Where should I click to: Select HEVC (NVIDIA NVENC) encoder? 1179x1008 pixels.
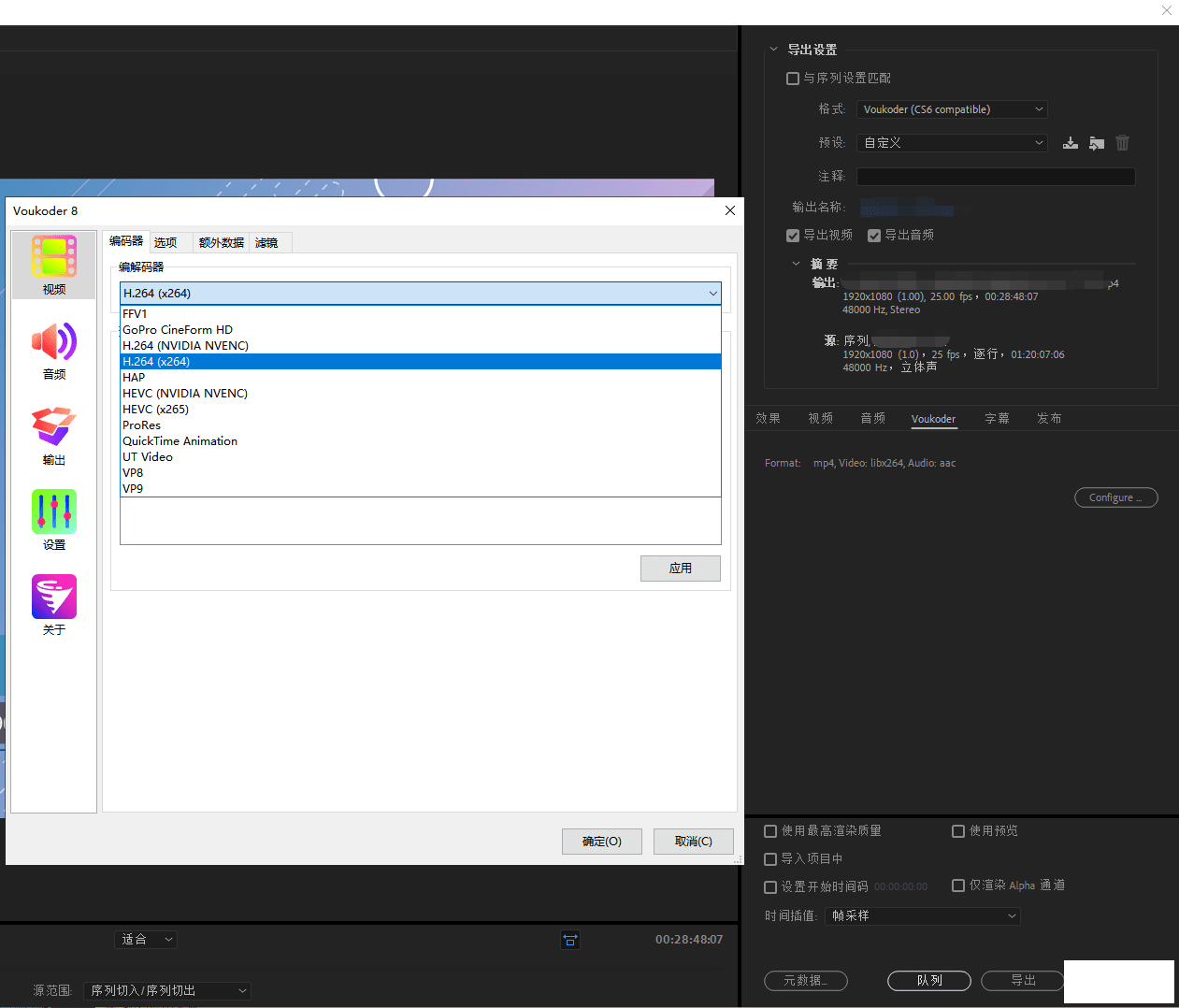(421, 394)
